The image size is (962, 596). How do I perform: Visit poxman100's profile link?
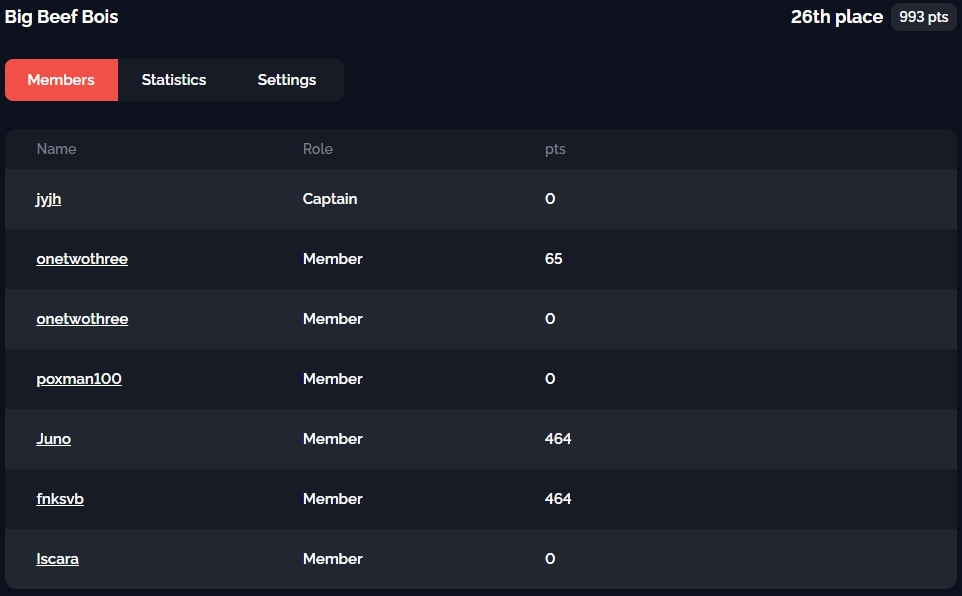79,379
